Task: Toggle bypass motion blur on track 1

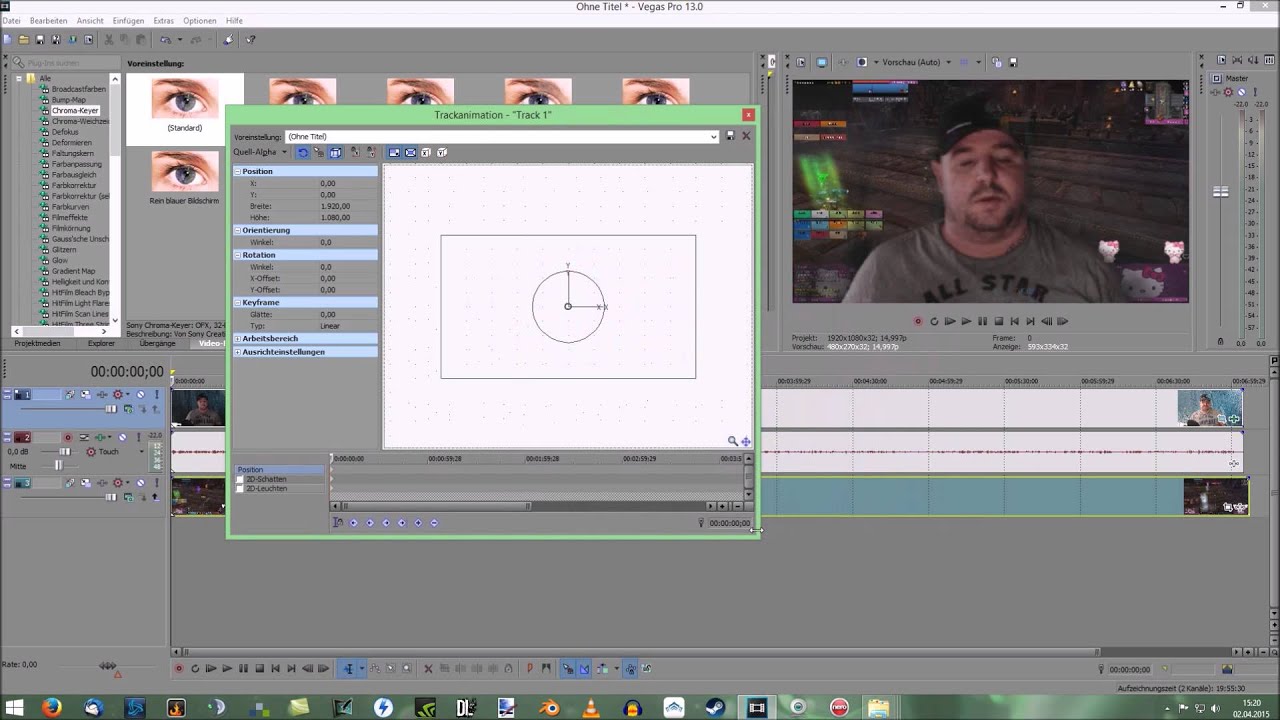Action: click(x=70, y=394)
